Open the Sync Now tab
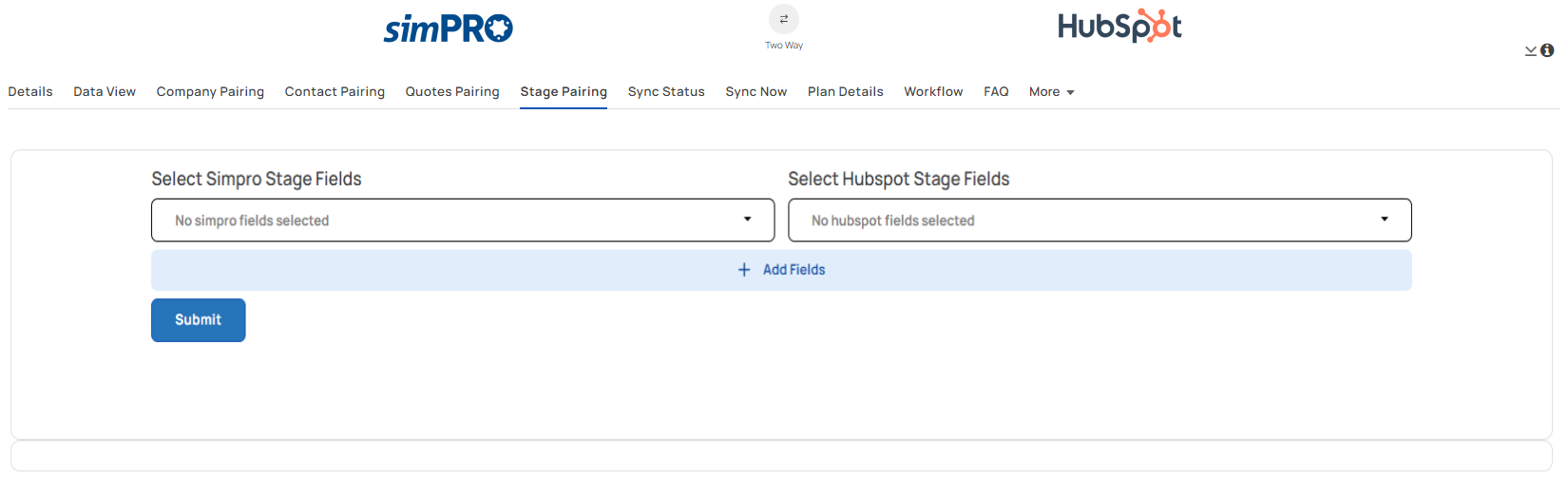1568x495 pixels. (756, 92)
